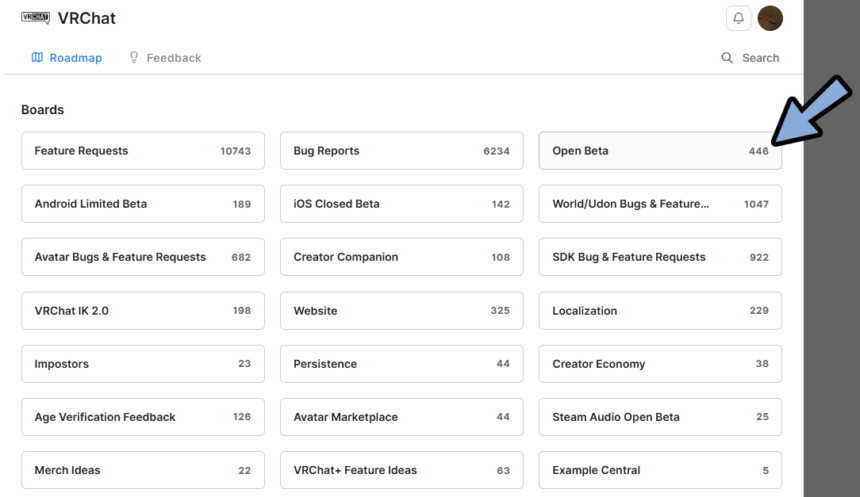Open the Avatar Marketplace board
This screenshot has width=860, height=497.
(x=401, y=417)
